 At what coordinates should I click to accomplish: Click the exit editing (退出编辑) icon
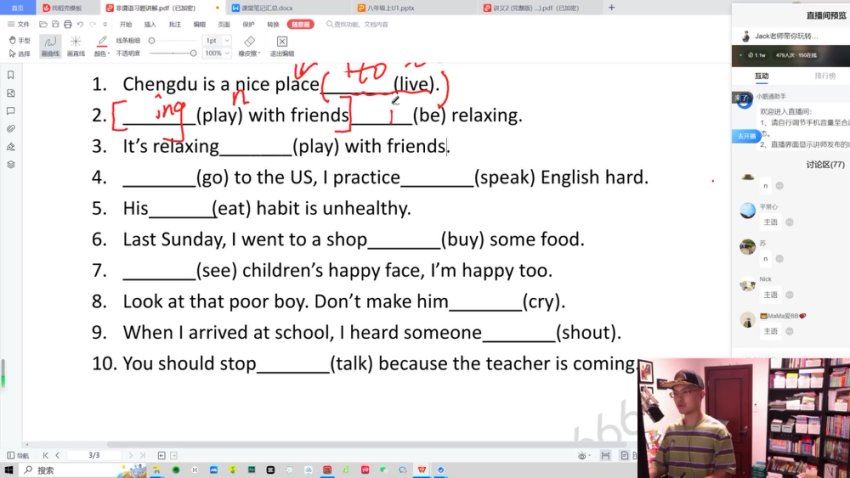(x=281, y=46)
